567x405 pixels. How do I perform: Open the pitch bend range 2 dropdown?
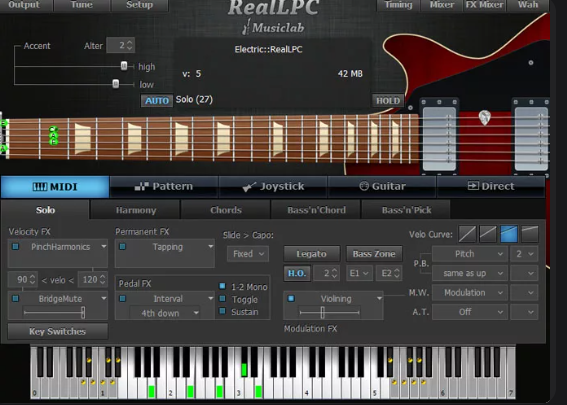coord(524,254)
